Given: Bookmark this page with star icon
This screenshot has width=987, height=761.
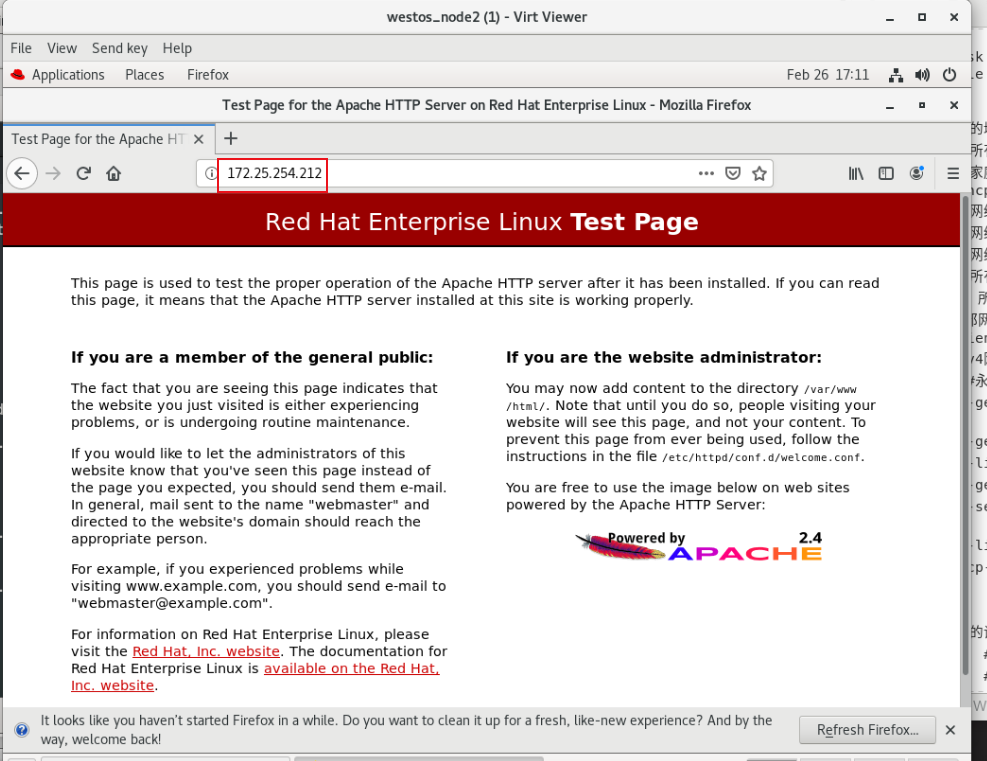Looking at the screenshot, I should [x=759, y=173].
